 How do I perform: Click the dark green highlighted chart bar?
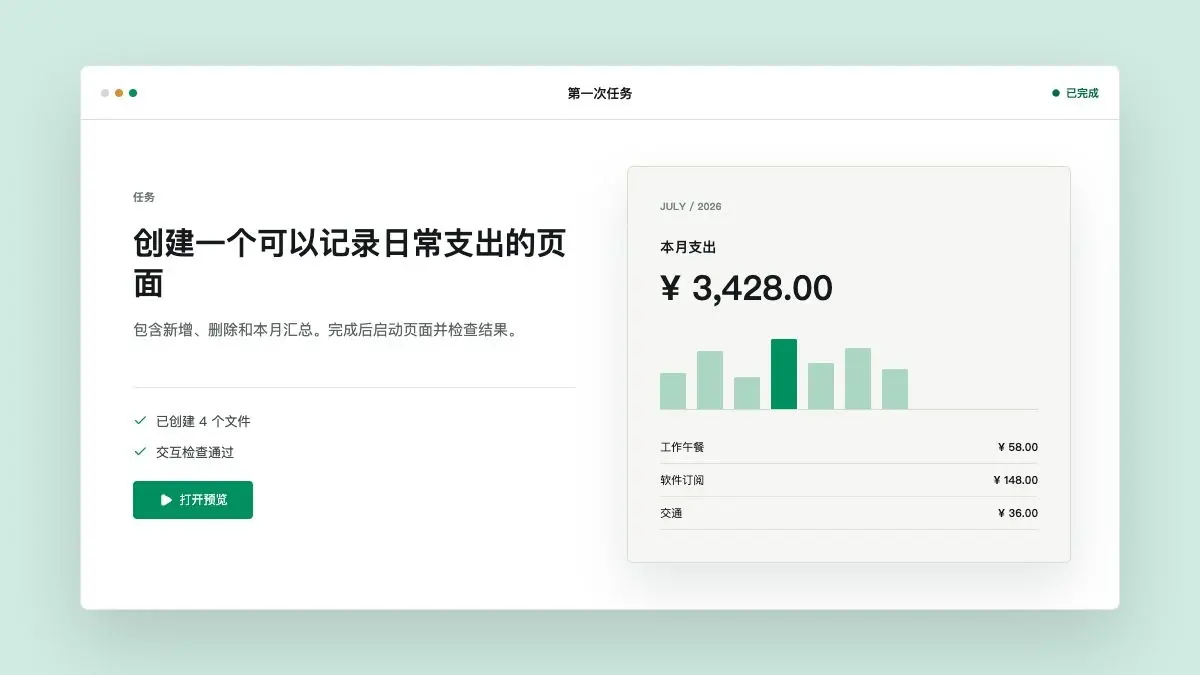click(784, 374)
